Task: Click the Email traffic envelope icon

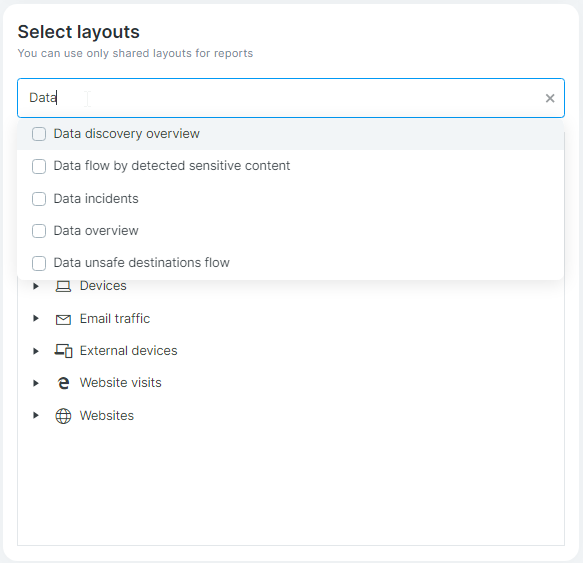Action: (63, 319)
